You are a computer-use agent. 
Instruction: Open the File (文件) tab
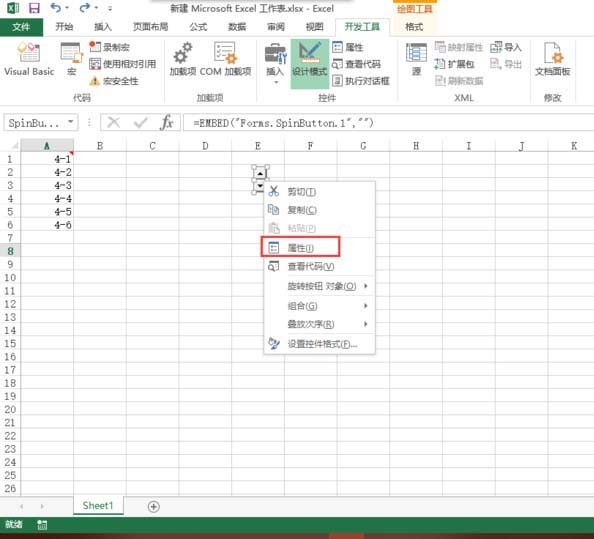click(x=21, y=27)
